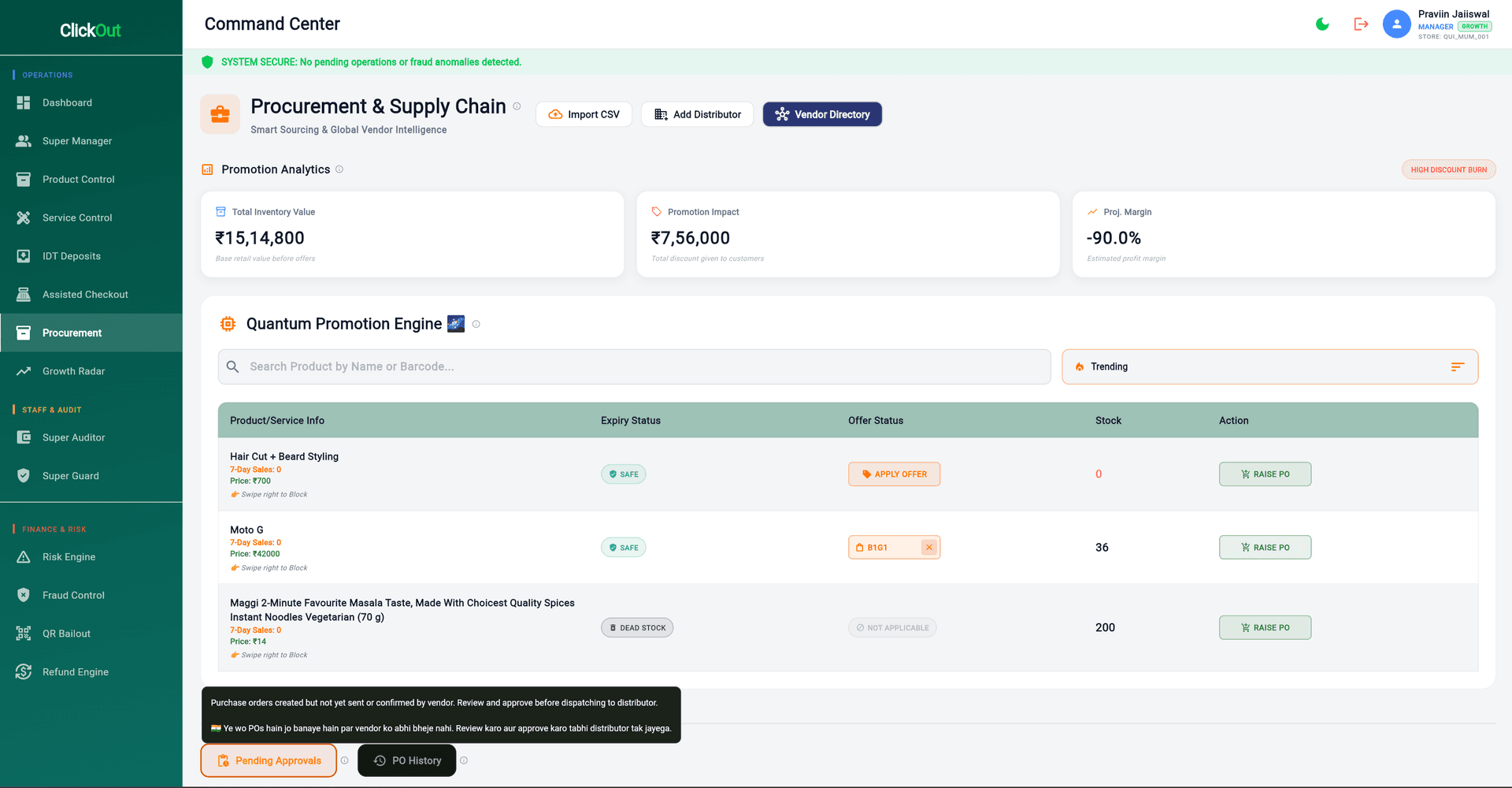This screenshot has width=1512, height=788.
Task: Click the Stock column header
Action: coord(1108,421)
